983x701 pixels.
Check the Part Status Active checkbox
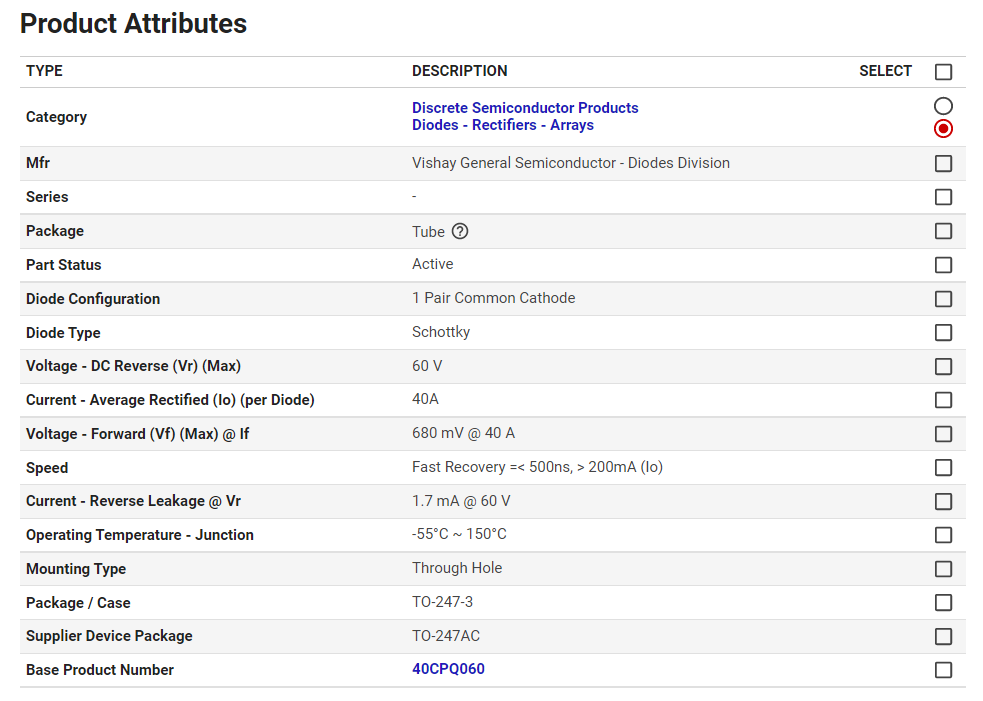click(x=943, y=265)
